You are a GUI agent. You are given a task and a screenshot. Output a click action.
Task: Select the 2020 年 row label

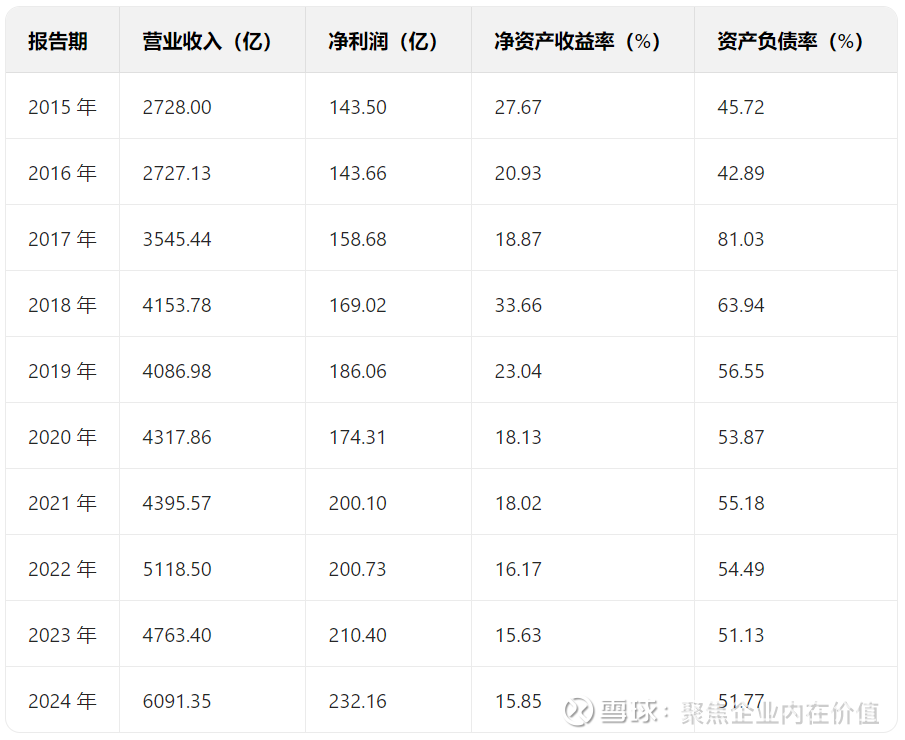[62, 437]
